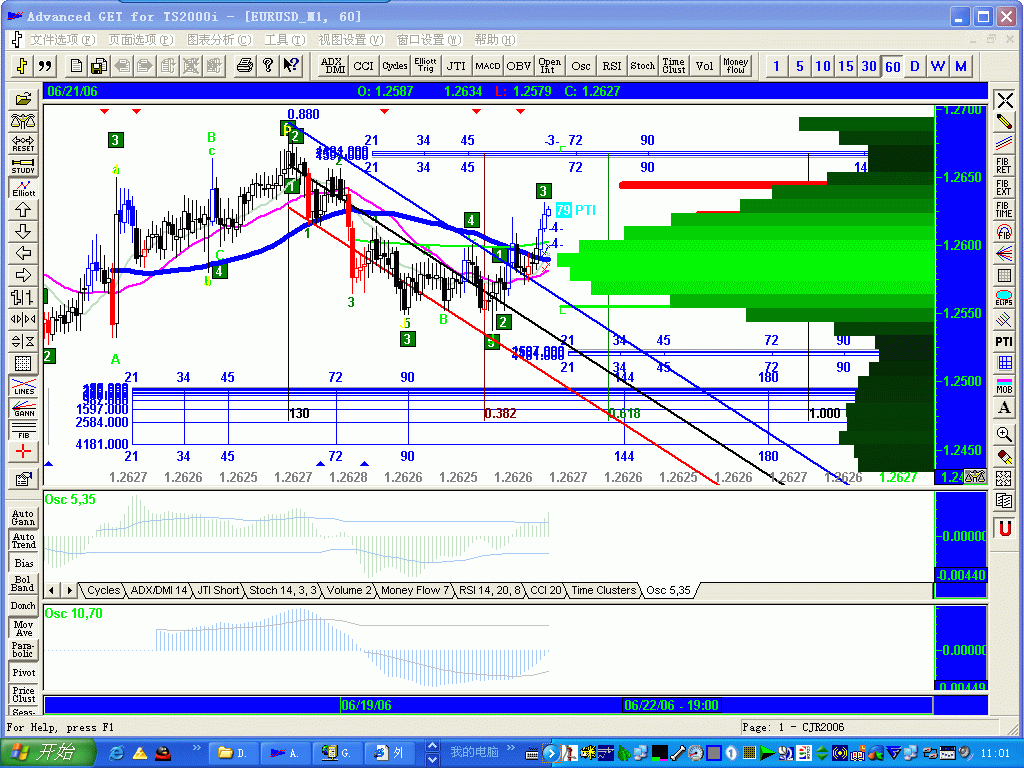Screen dimensions: 1024x768
Task: Select the zoom magnifier tool
Action: 1005,434
